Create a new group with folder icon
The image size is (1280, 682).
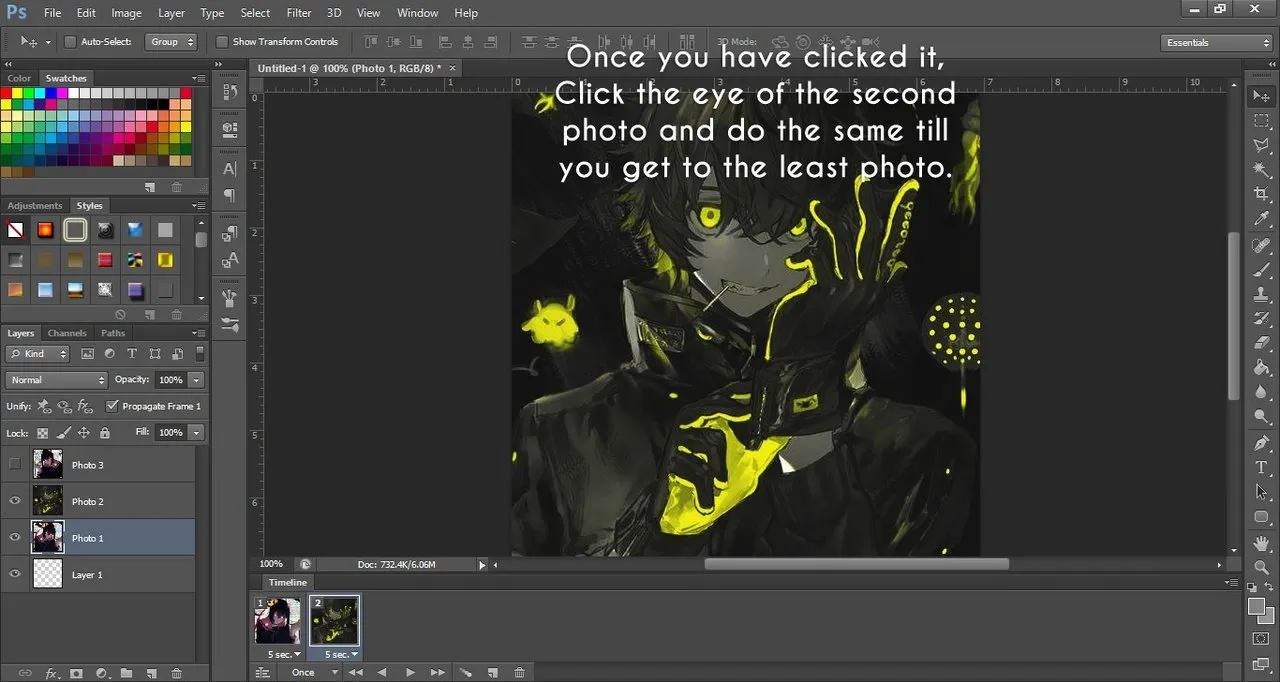(x=126, y=674)
